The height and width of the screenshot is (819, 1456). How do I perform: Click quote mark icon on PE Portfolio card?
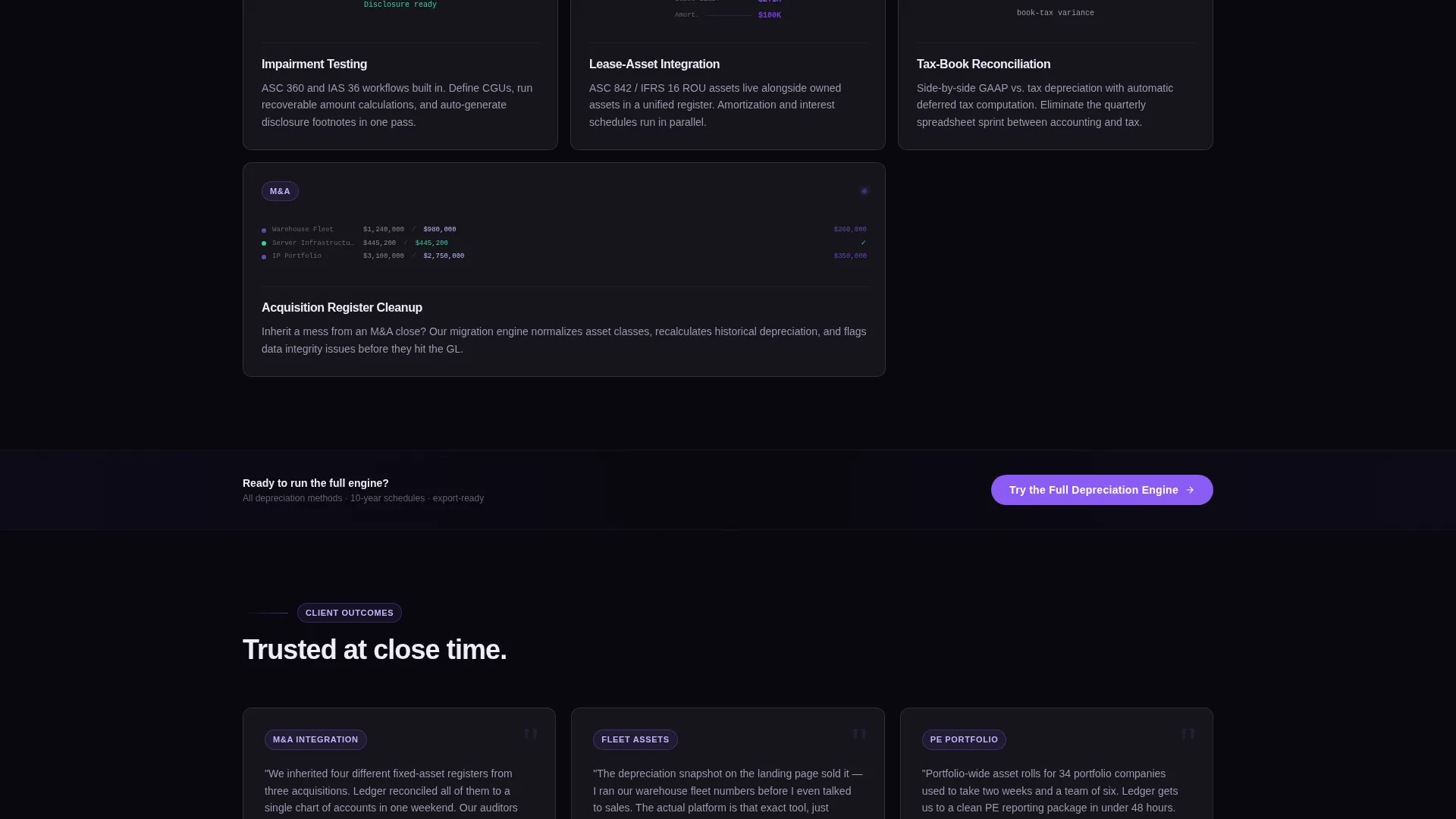click(1188, 735)
